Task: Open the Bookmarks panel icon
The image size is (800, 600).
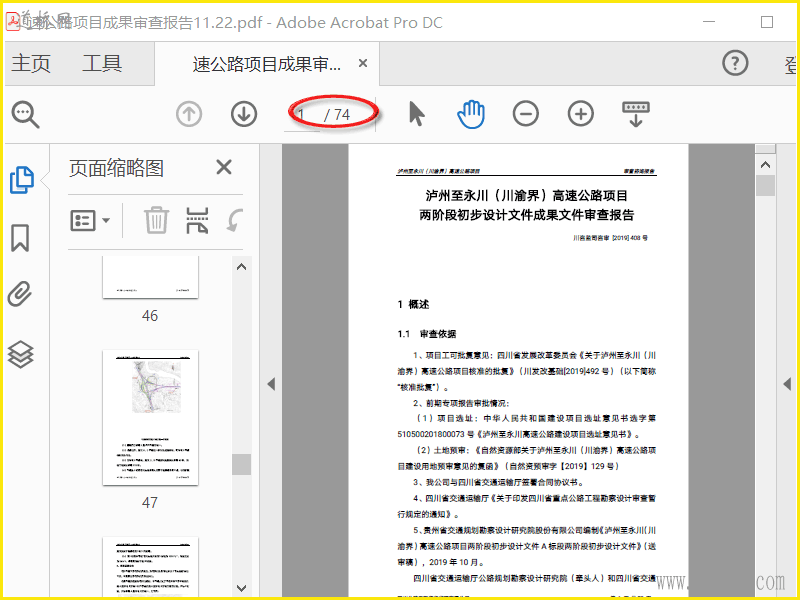Action: (20, 238)
